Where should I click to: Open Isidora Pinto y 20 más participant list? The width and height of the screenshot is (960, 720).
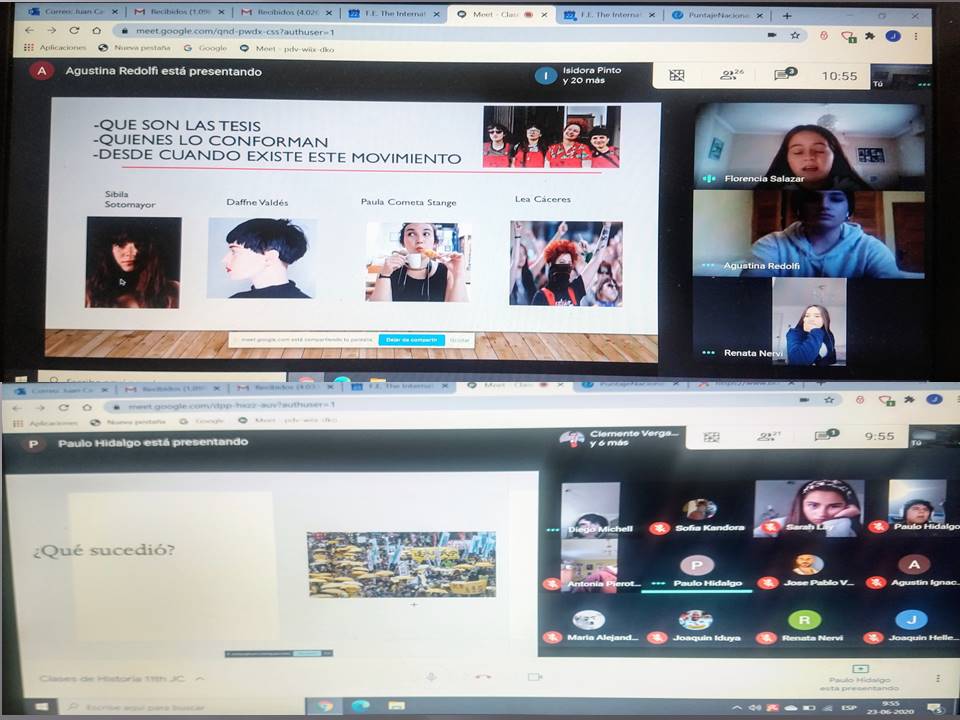tap(579, 75)
